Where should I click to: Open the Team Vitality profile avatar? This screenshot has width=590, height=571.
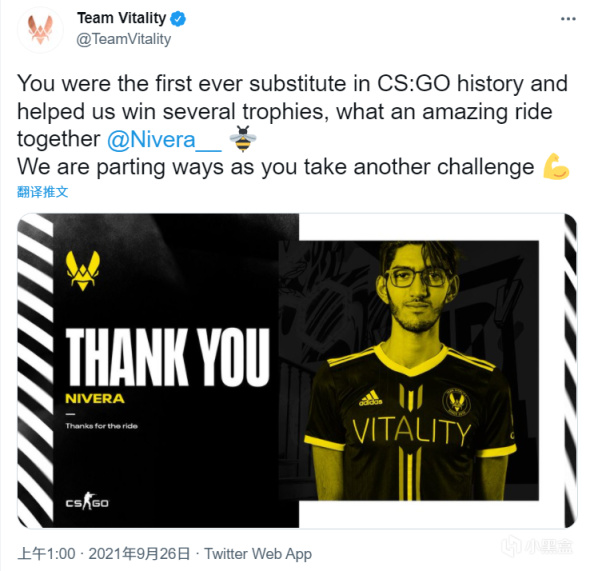point(40,30)
